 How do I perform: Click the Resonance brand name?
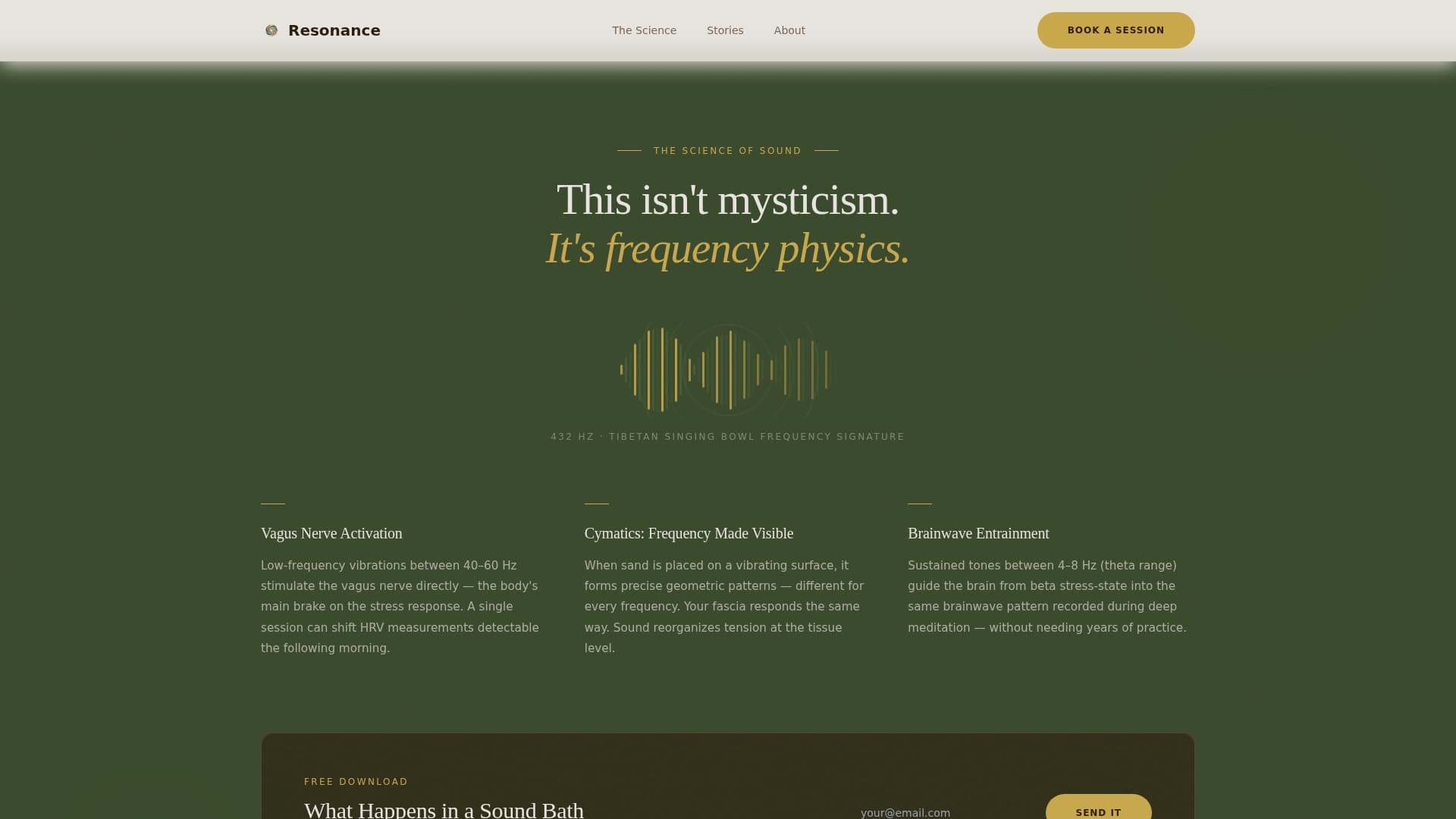tap(334, 30)
